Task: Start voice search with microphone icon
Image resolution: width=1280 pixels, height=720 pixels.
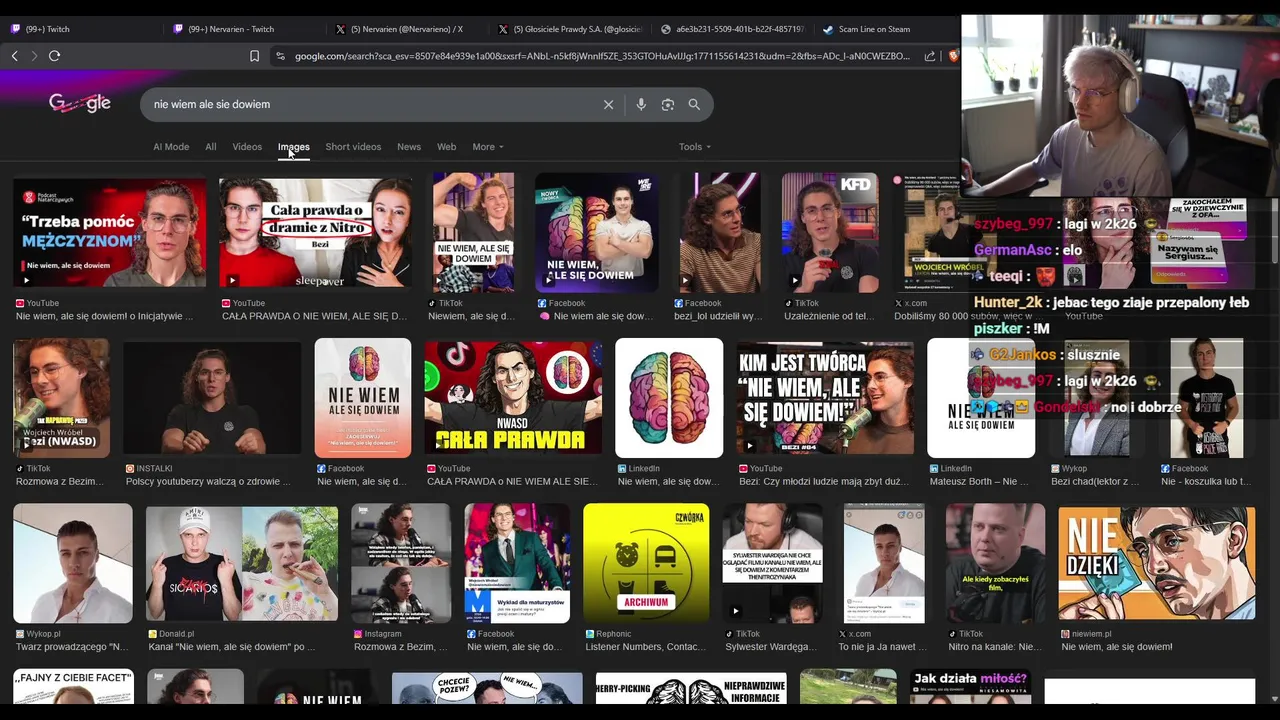Action: pos(641,104)
